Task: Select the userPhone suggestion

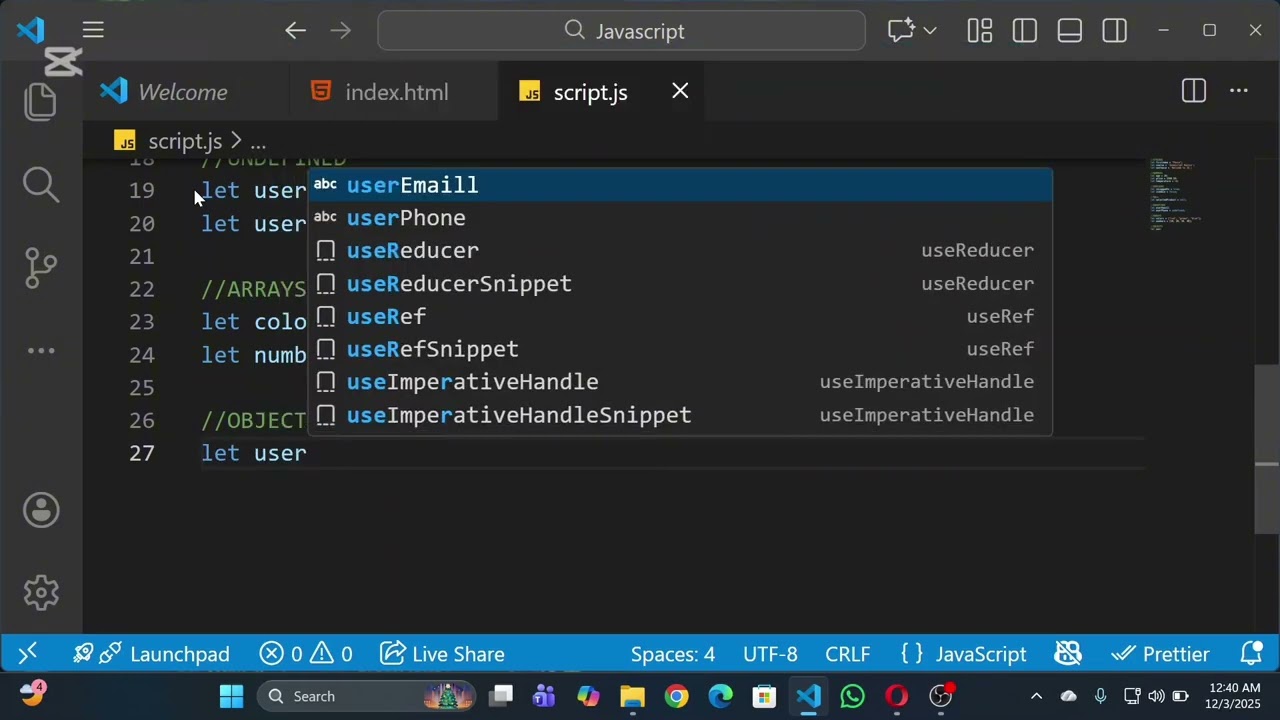Action: click(680, 218)
